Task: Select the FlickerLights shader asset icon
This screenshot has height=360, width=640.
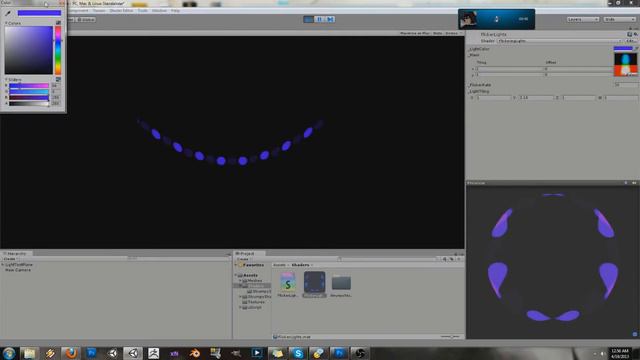Action: click(288, 282)
